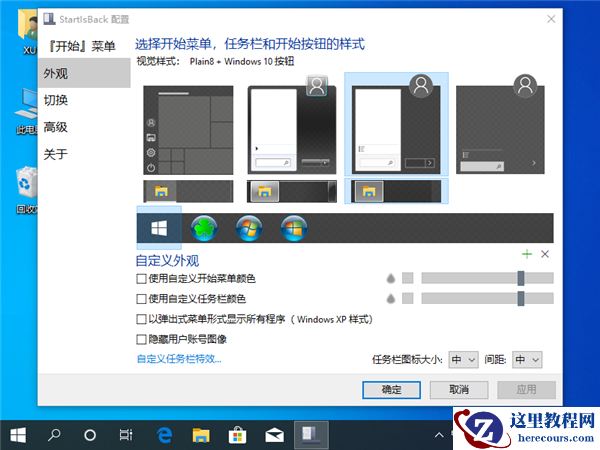Open taskbar icon size dropdown
Image resolution: width=600 pixels, height=450 pixels.
tap(463, 360)
